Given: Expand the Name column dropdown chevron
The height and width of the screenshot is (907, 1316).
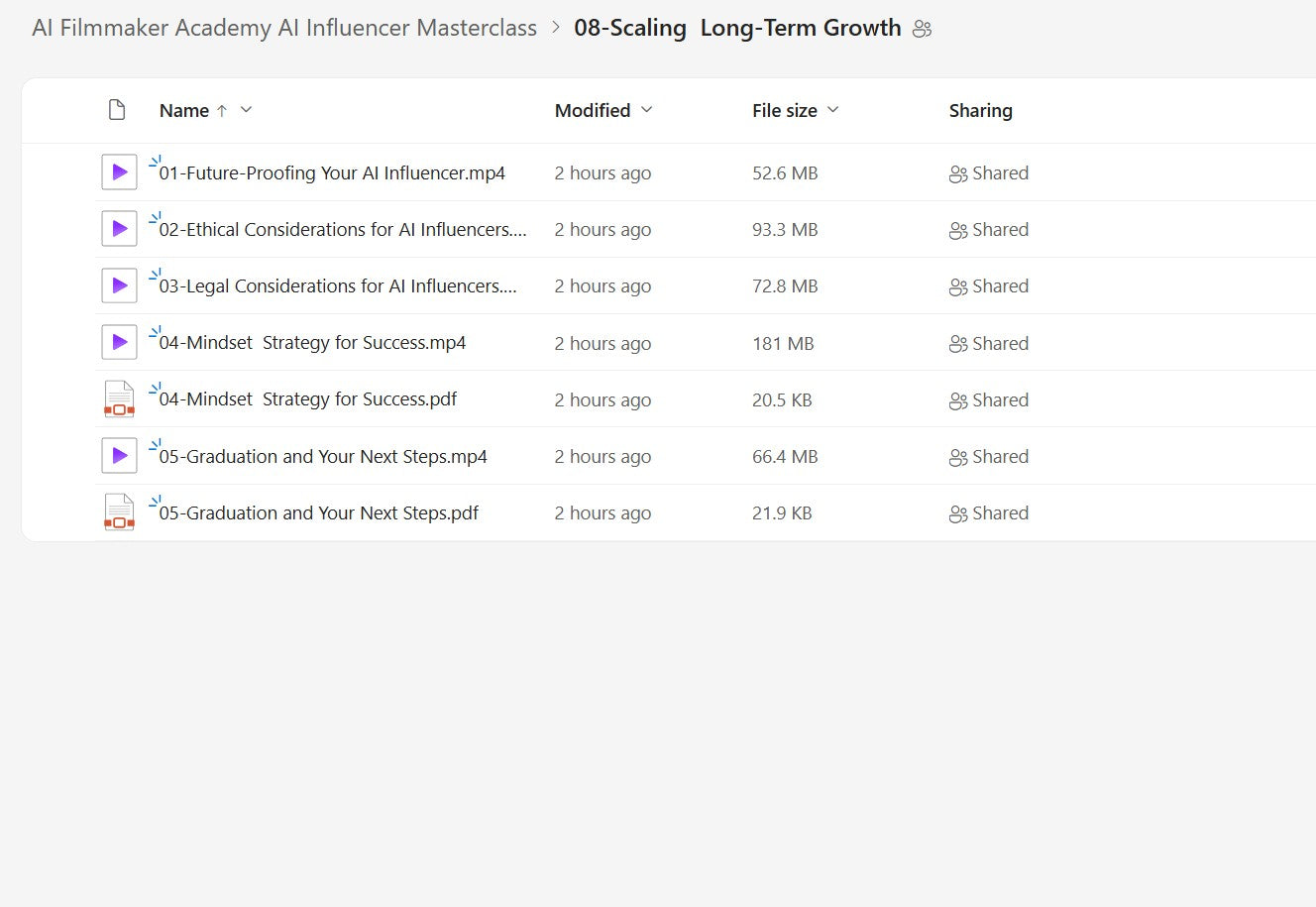Looking at the screenshot, I should point(247,110).
